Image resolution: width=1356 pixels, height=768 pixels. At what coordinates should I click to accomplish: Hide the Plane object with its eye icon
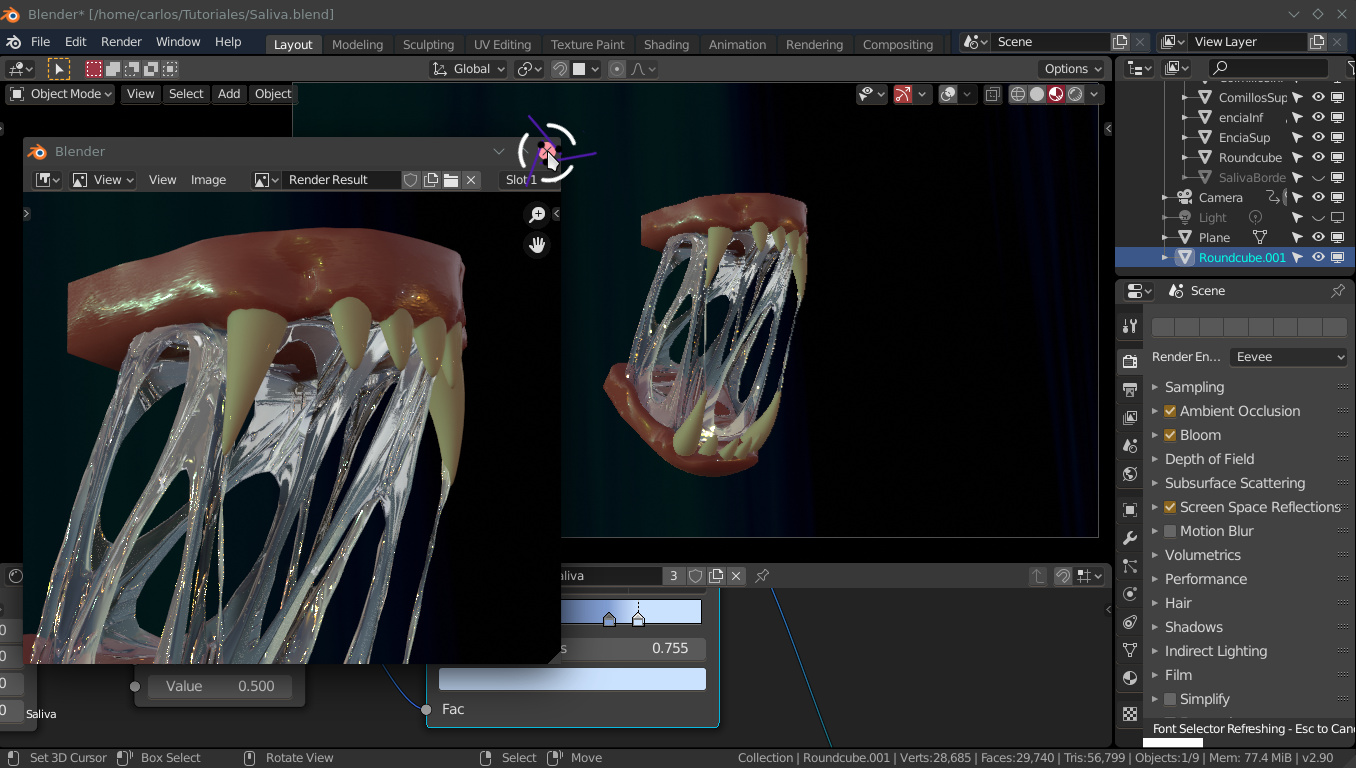tap(1318, 237)
